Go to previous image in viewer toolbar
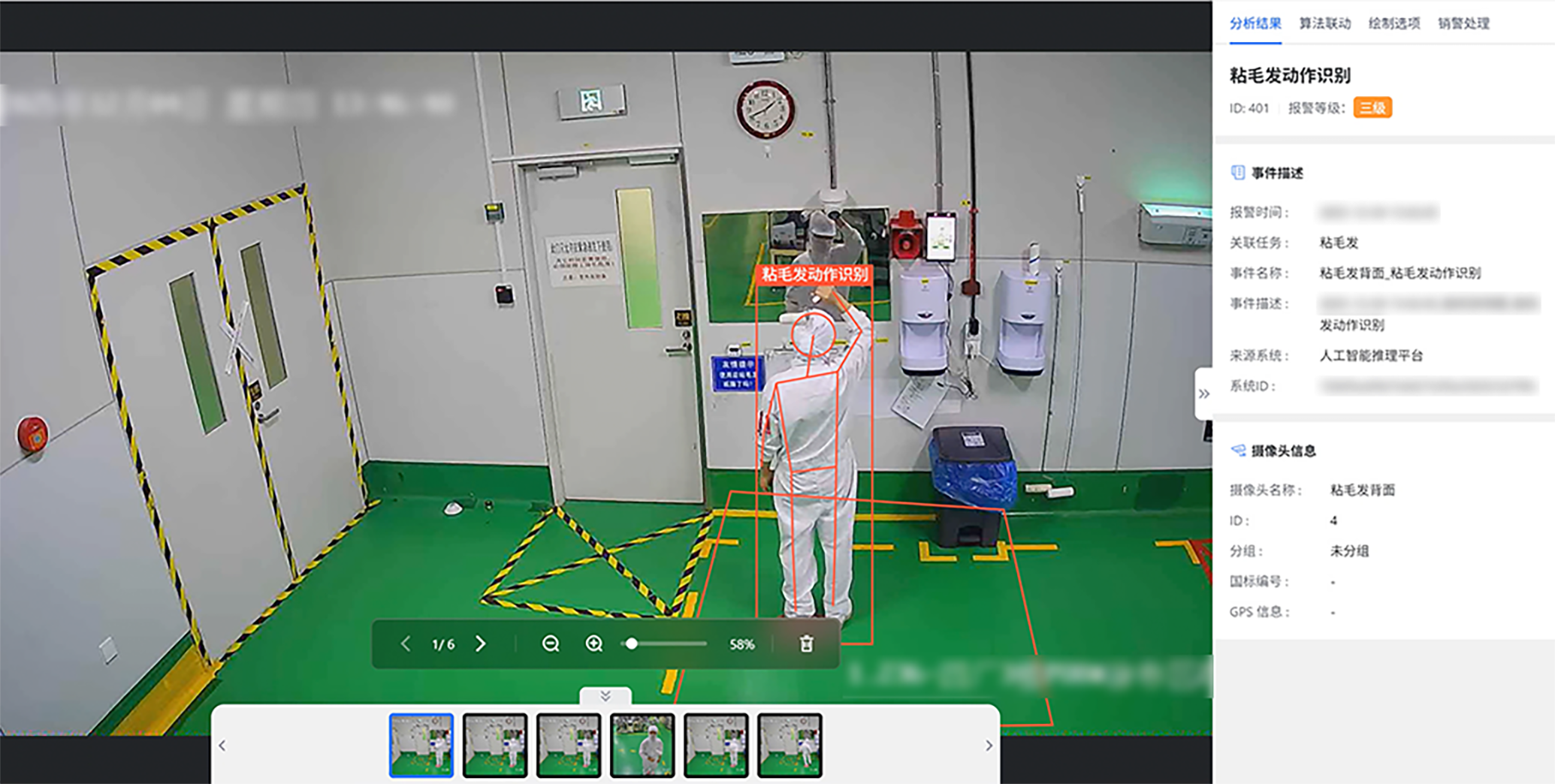Screen dimensions: 1555x784 (x=406, y=644)
